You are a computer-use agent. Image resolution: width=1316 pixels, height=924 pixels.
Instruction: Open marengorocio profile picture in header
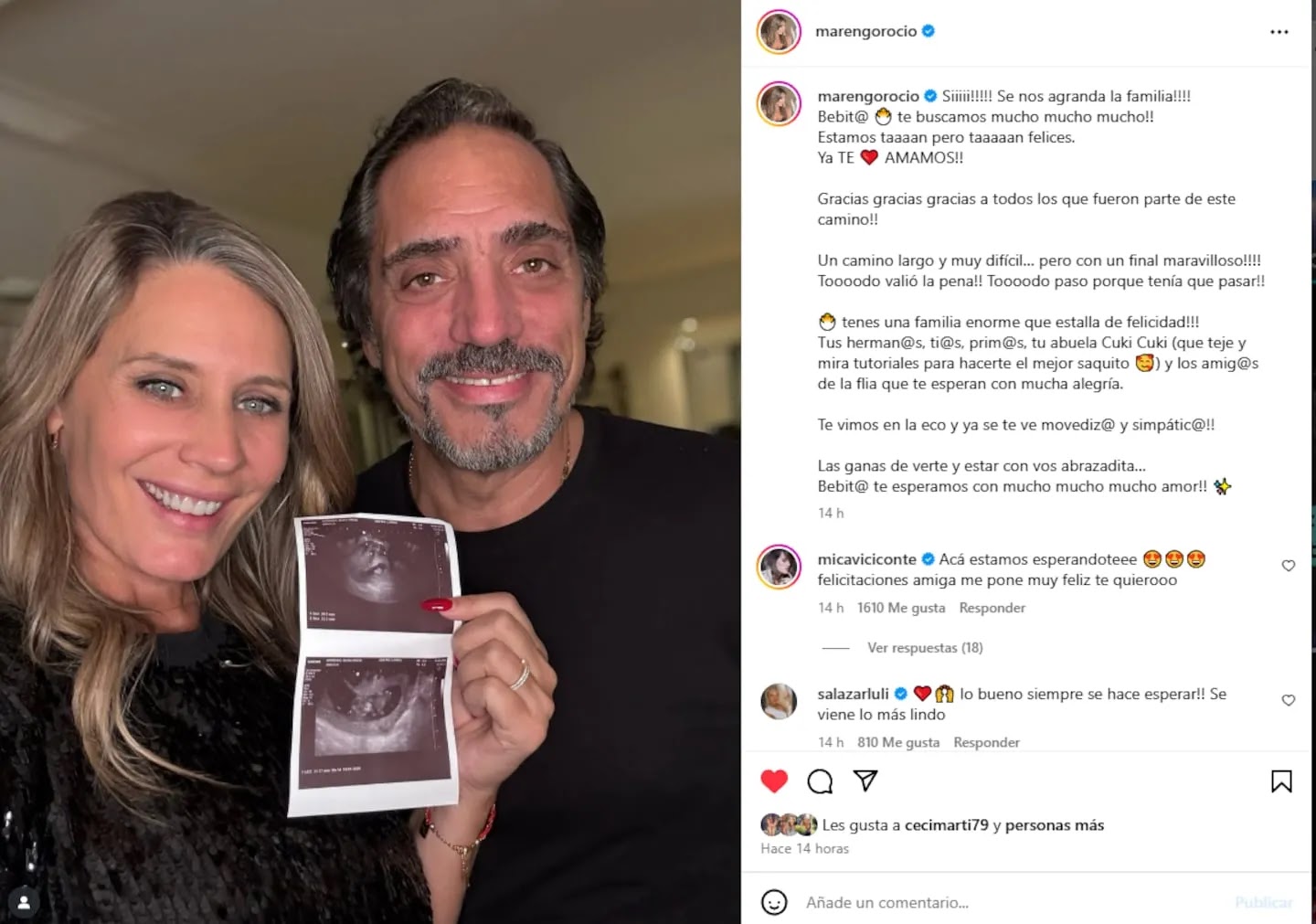pyautogui.click(x=779, y=32)
